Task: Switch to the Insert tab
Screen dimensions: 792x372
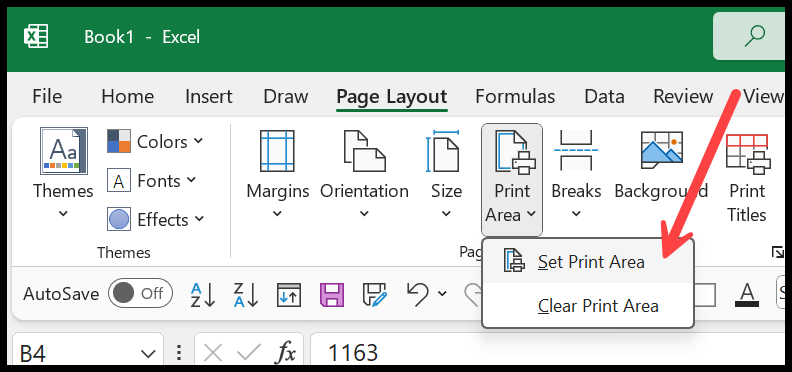Action: coord(209,96)
